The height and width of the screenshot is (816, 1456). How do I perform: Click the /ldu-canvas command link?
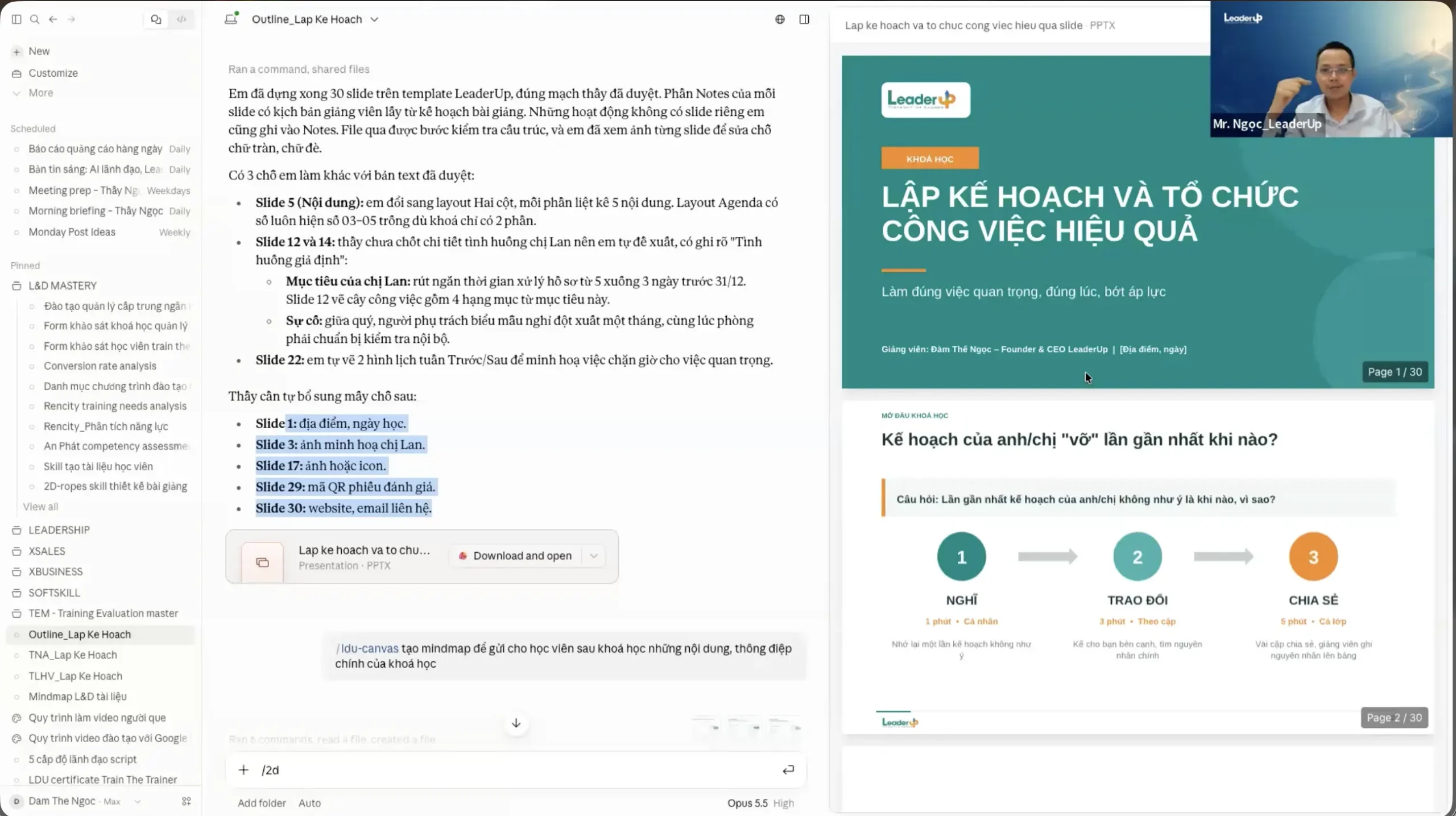pyautogui.click(x=367, y=648)
